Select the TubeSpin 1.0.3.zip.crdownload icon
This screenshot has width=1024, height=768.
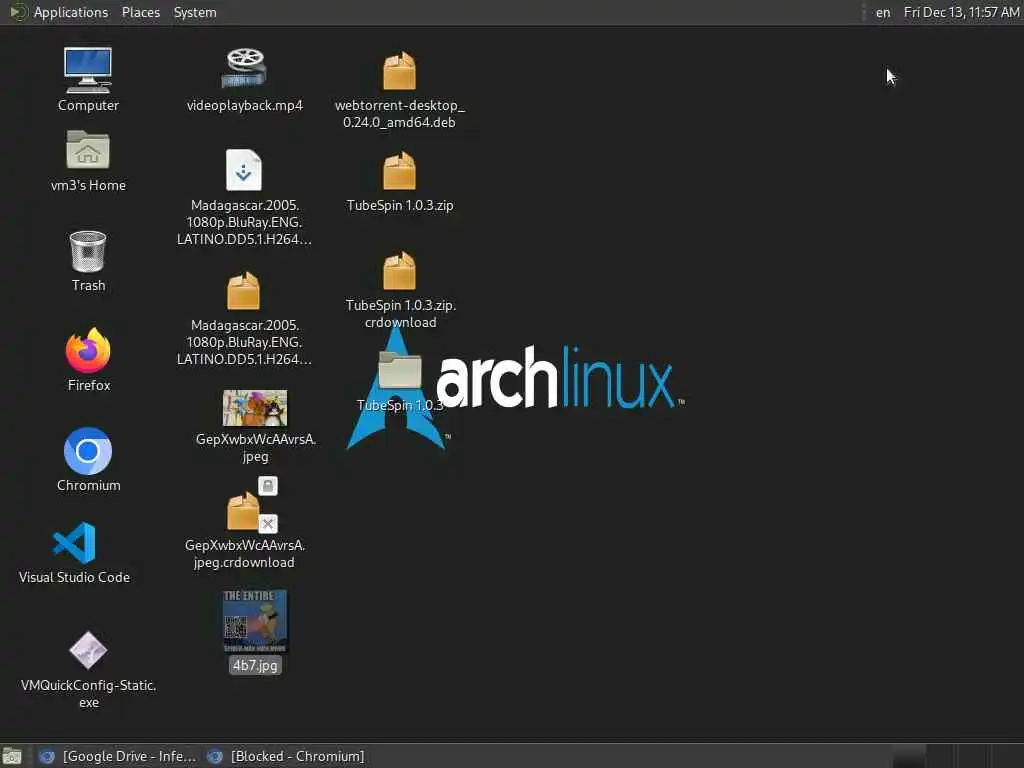pos(399,270)
